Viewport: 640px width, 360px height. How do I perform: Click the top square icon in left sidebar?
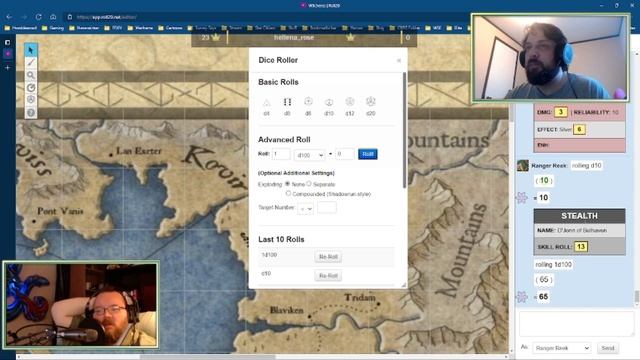pos(7,42)
